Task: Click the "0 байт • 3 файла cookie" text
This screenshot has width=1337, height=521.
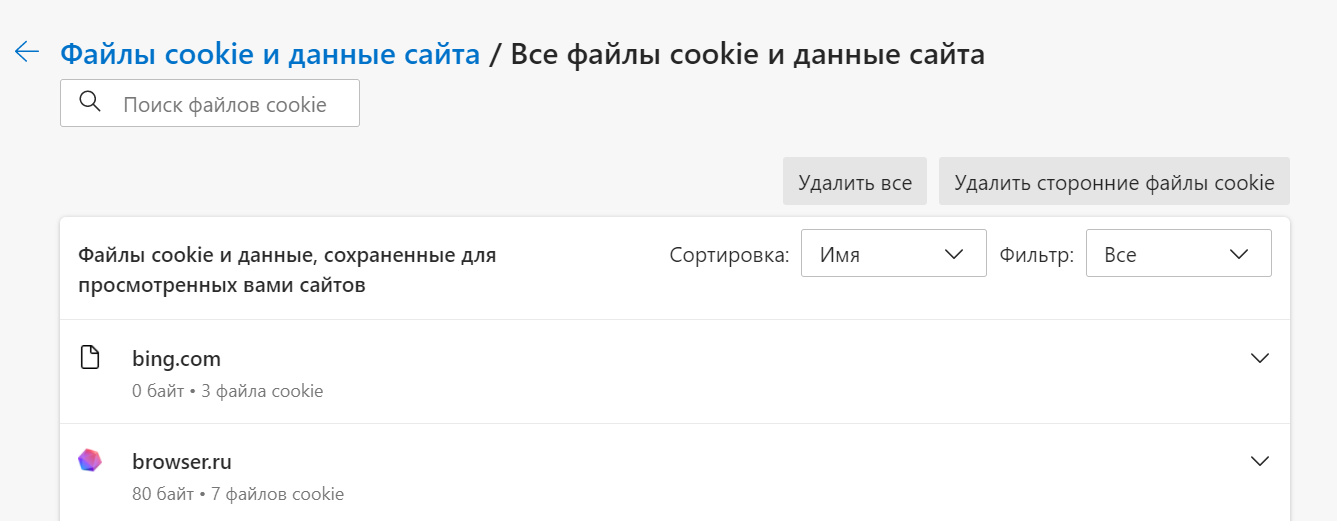Action: pos(227,391)
